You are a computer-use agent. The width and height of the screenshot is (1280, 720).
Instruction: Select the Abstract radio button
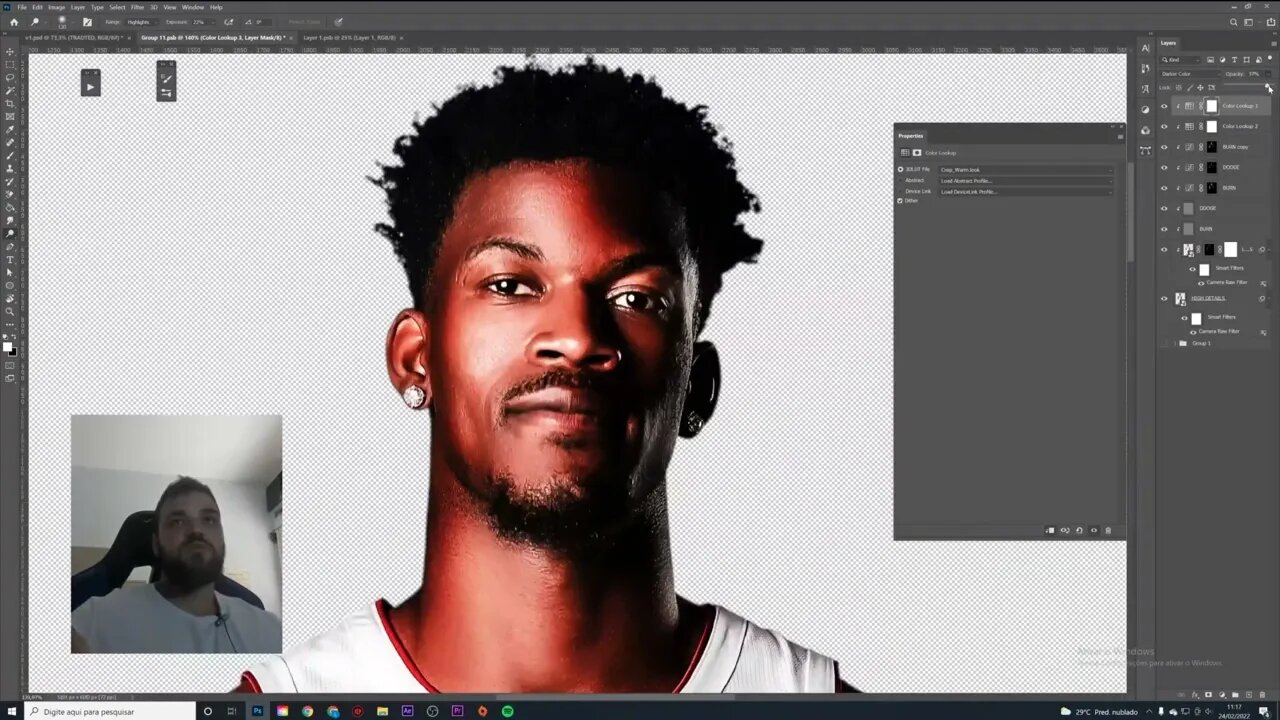click(900, 181)
